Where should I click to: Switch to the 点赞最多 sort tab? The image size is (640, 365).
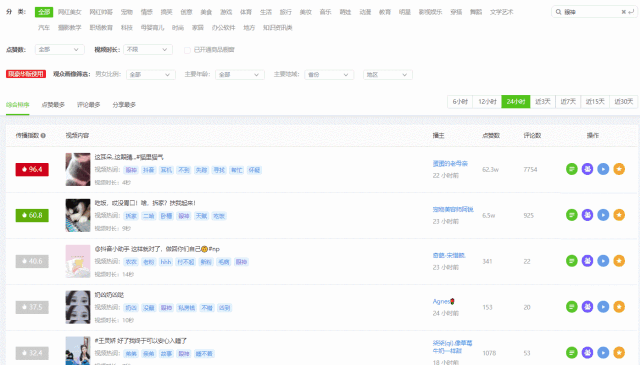pyautogui.click(x=53, y=105)
